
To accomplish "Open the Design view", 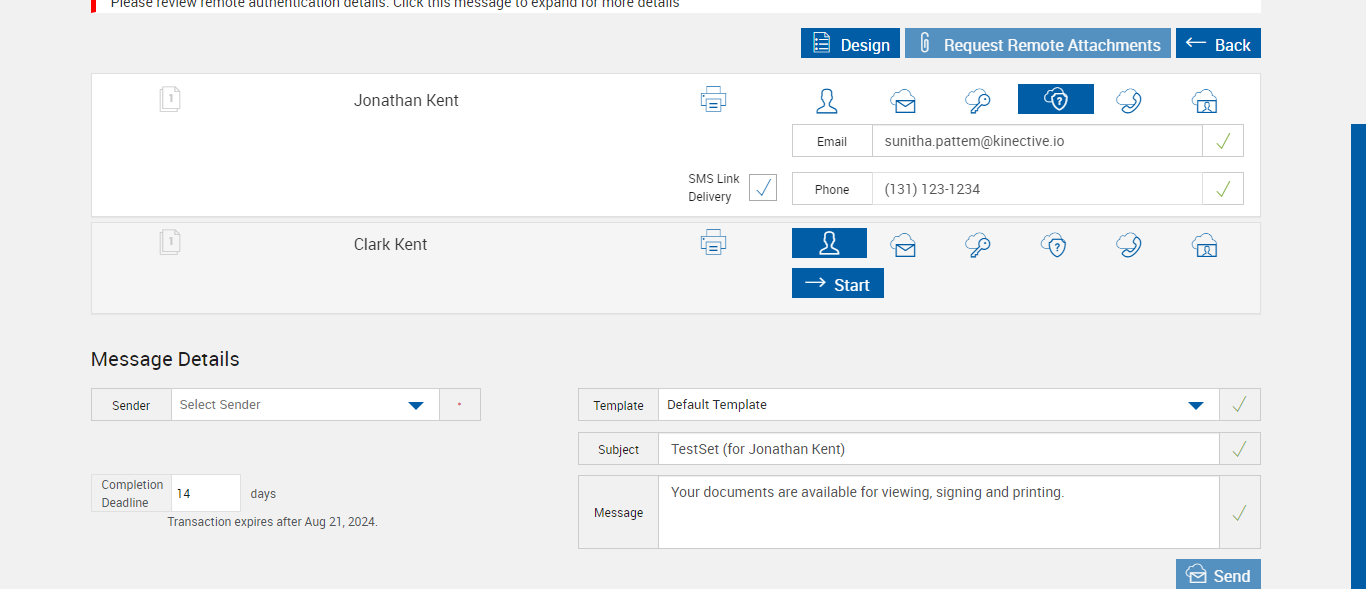I will click(850, 44).
